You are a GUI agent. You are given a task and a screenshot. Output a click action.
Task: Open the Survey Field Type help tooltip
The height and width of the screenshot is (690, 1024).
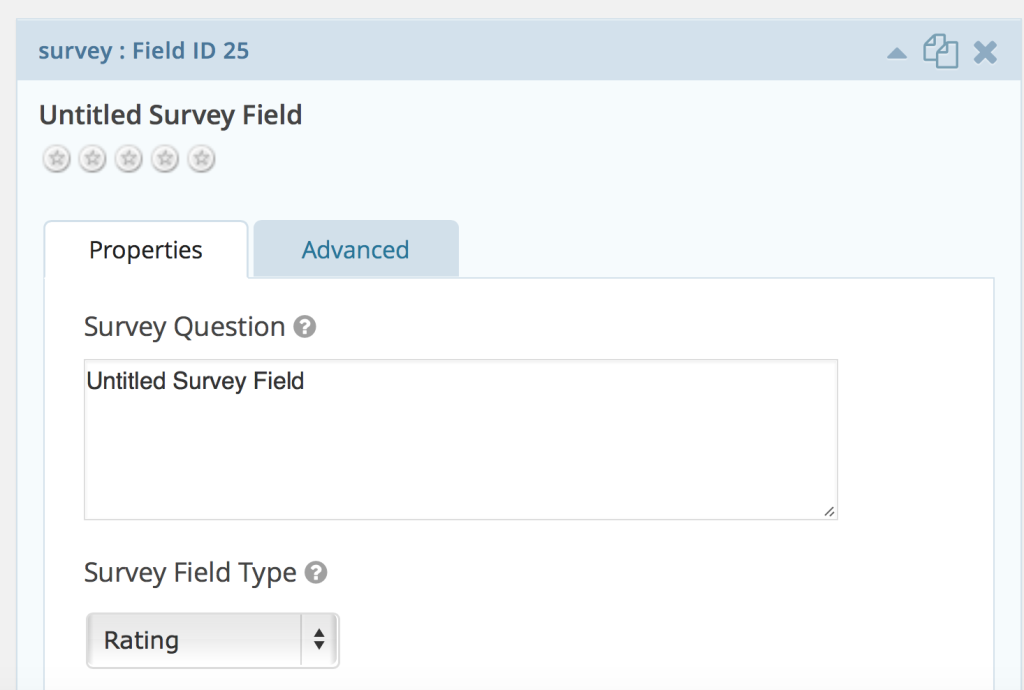[315, 572]
